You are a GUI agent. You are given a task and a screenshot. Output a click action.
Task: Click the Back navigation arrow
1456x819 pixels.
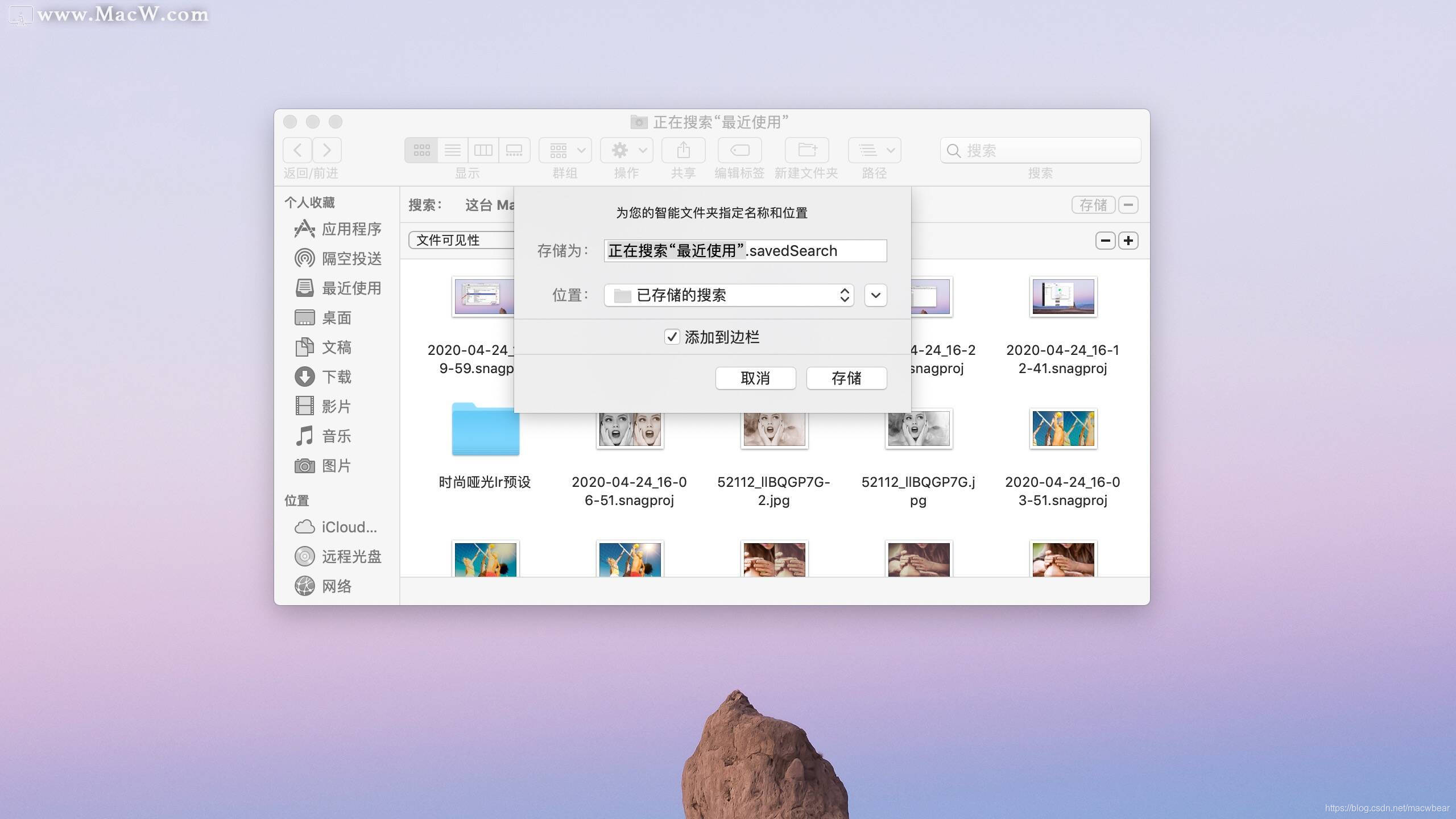[297, 150]
